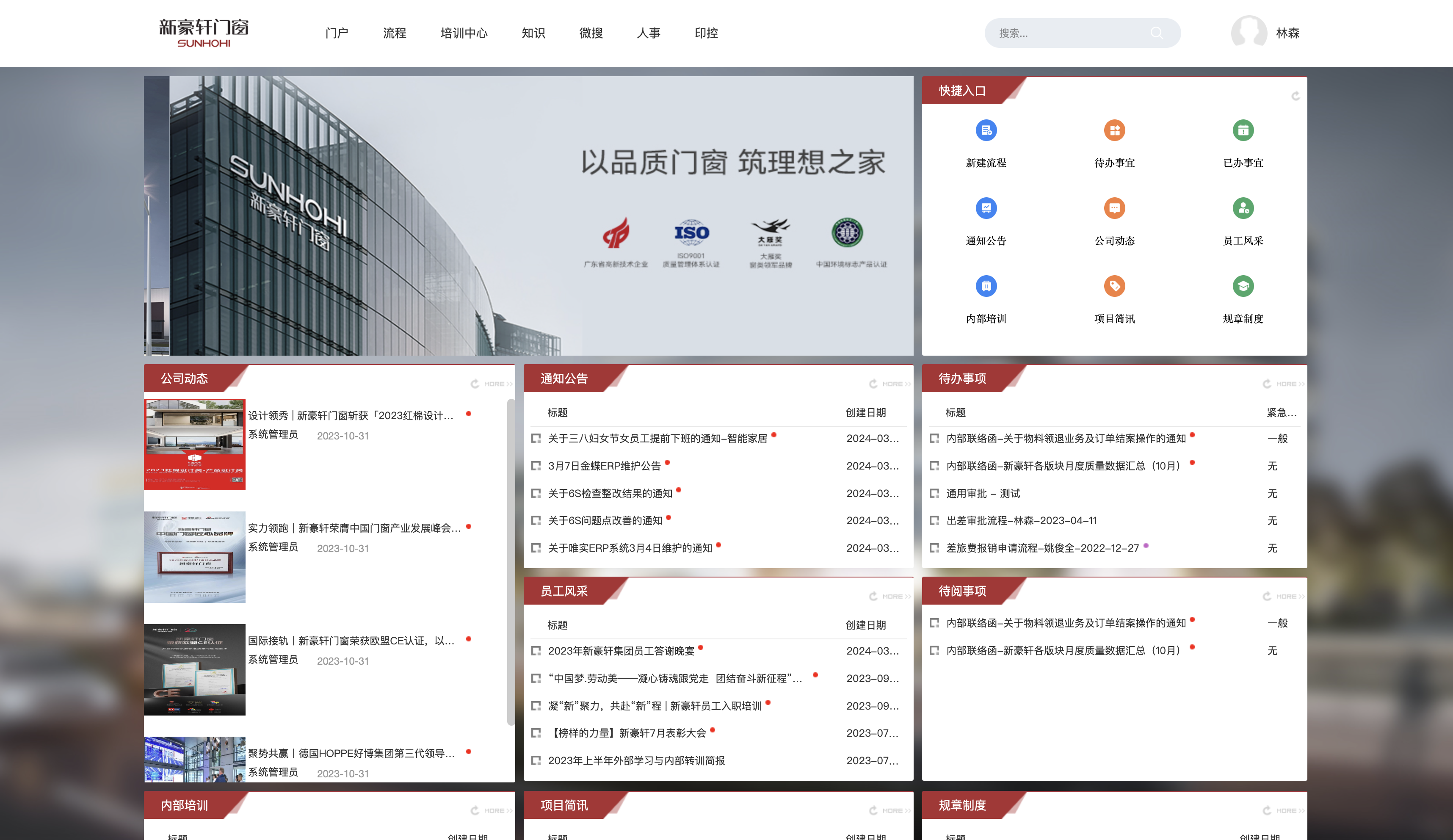Click the icon box before 2023年新豪轩集团员工答谢晚宴

click(536, 651)
